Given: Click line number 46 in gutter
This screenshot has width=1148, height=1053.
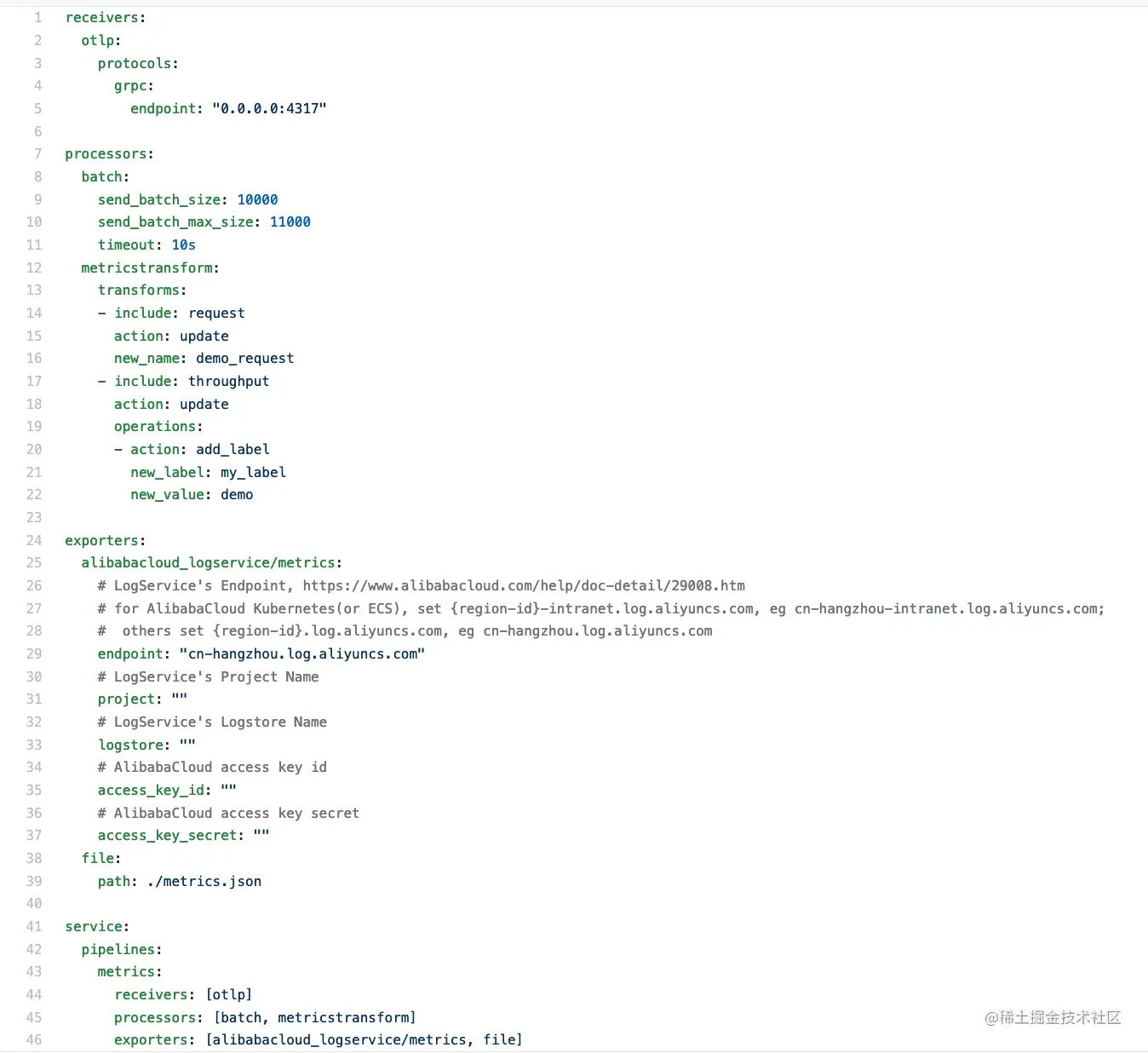Looking at the screenshot, I should 34,1040.
